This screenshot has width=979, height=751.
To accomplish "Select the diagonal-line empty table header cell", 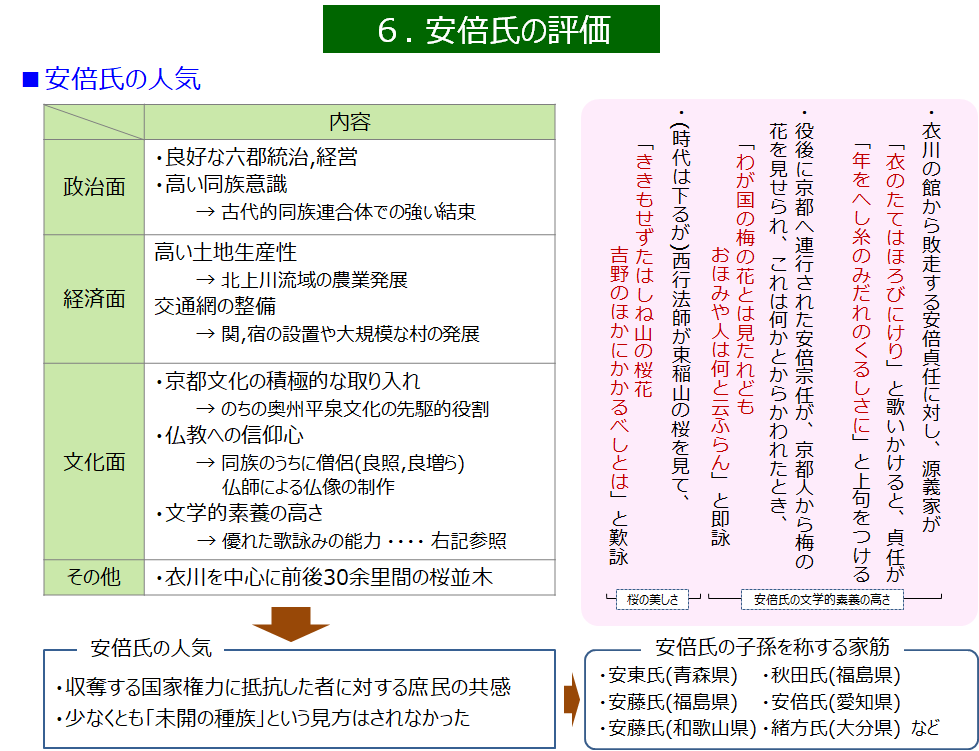I will pyautogui.click(x=94, y=122).
